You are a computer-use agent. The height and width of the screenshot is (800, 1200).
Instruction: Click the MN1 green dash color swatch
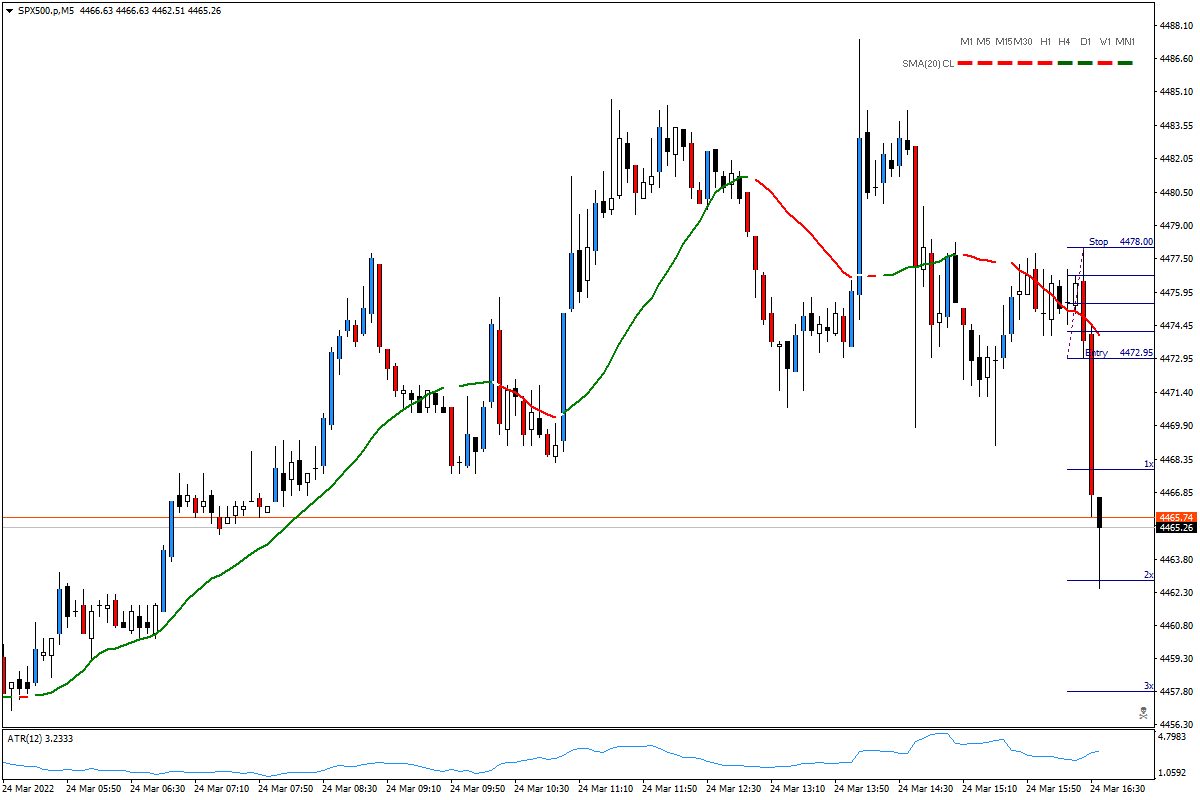[1124, 63]
